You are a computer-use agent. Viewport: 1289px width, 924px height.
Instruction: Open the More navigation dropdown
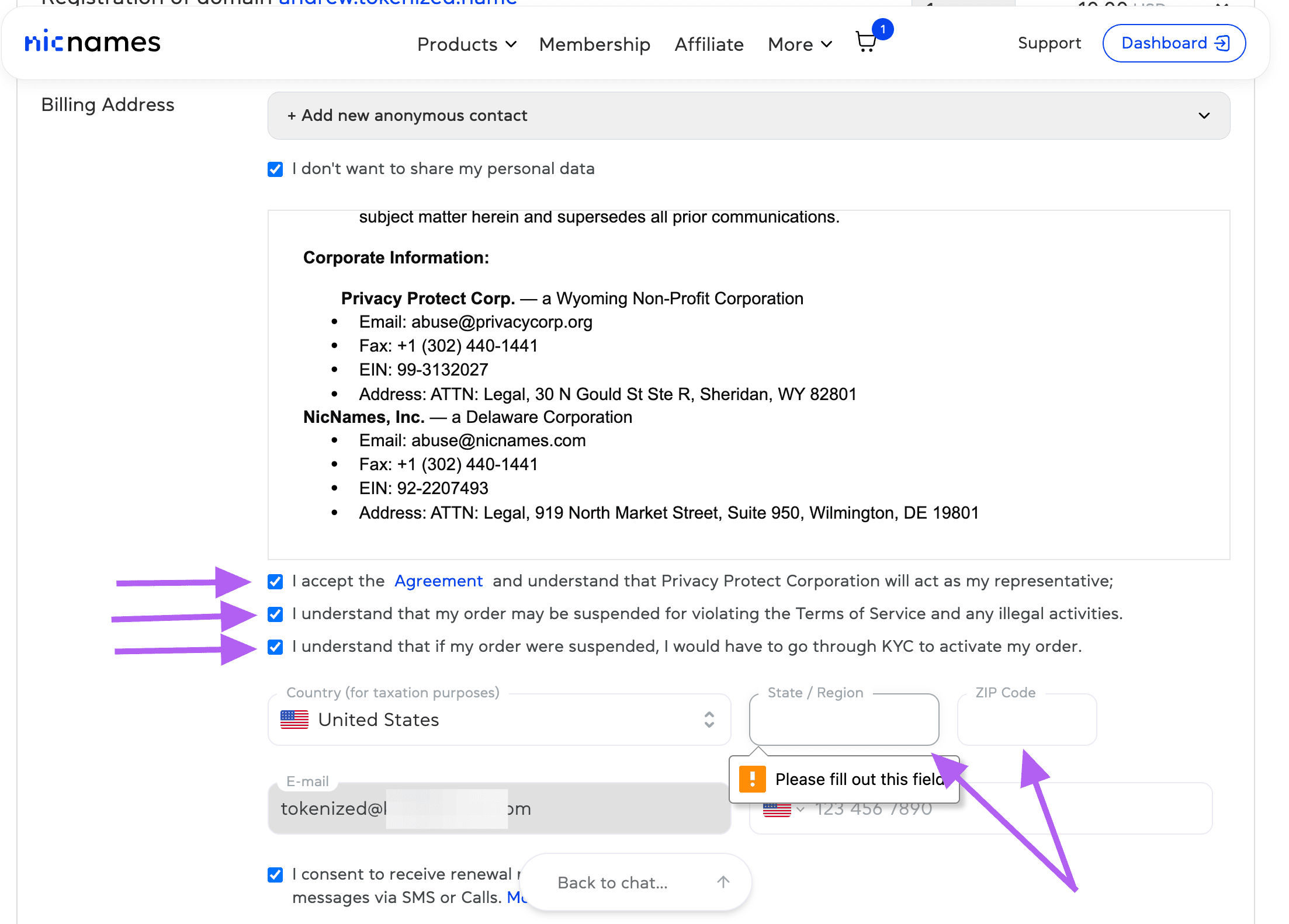click(799, 44)
